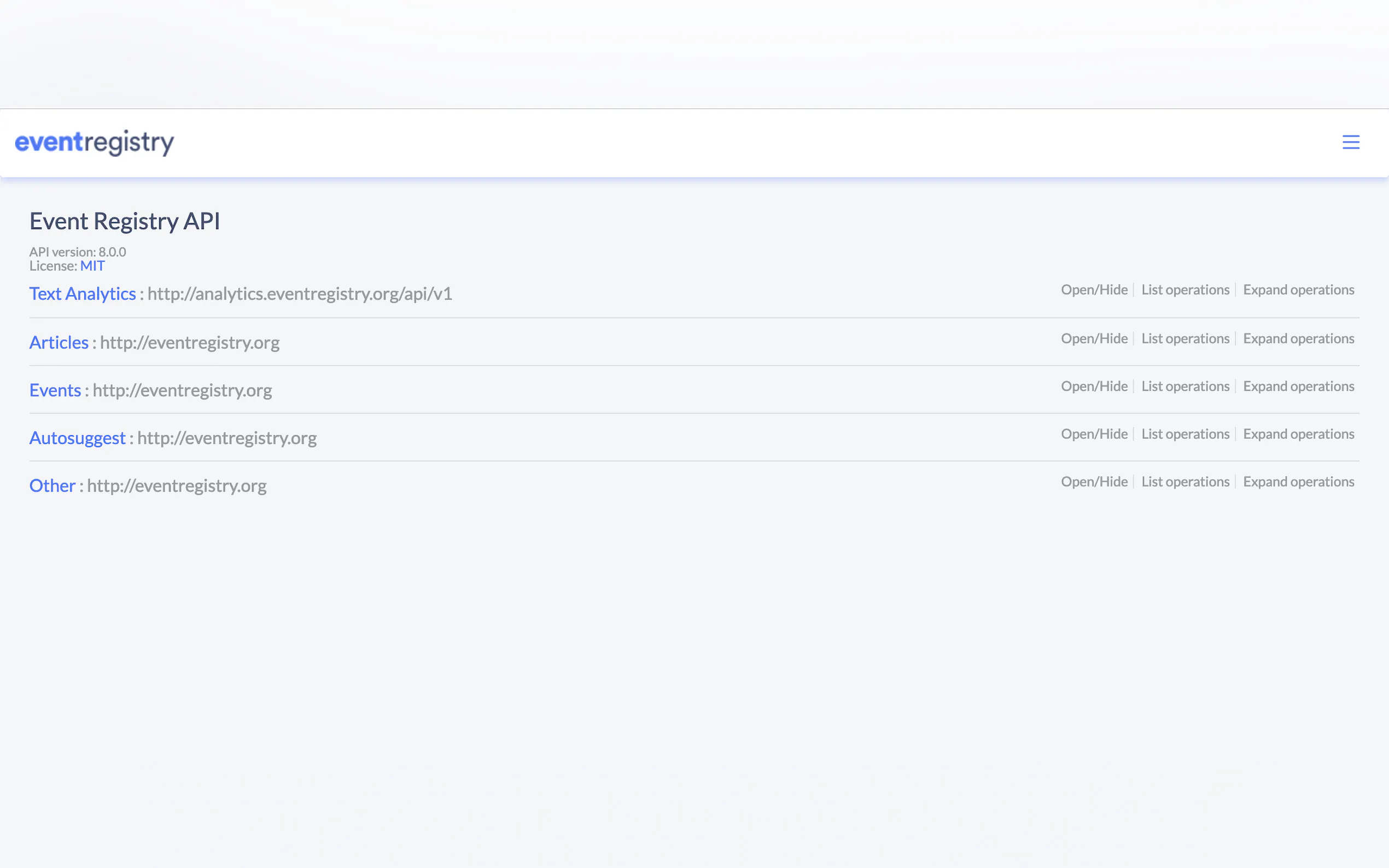
Task: Expand operations for Articles
Action: pos(1298,339)
